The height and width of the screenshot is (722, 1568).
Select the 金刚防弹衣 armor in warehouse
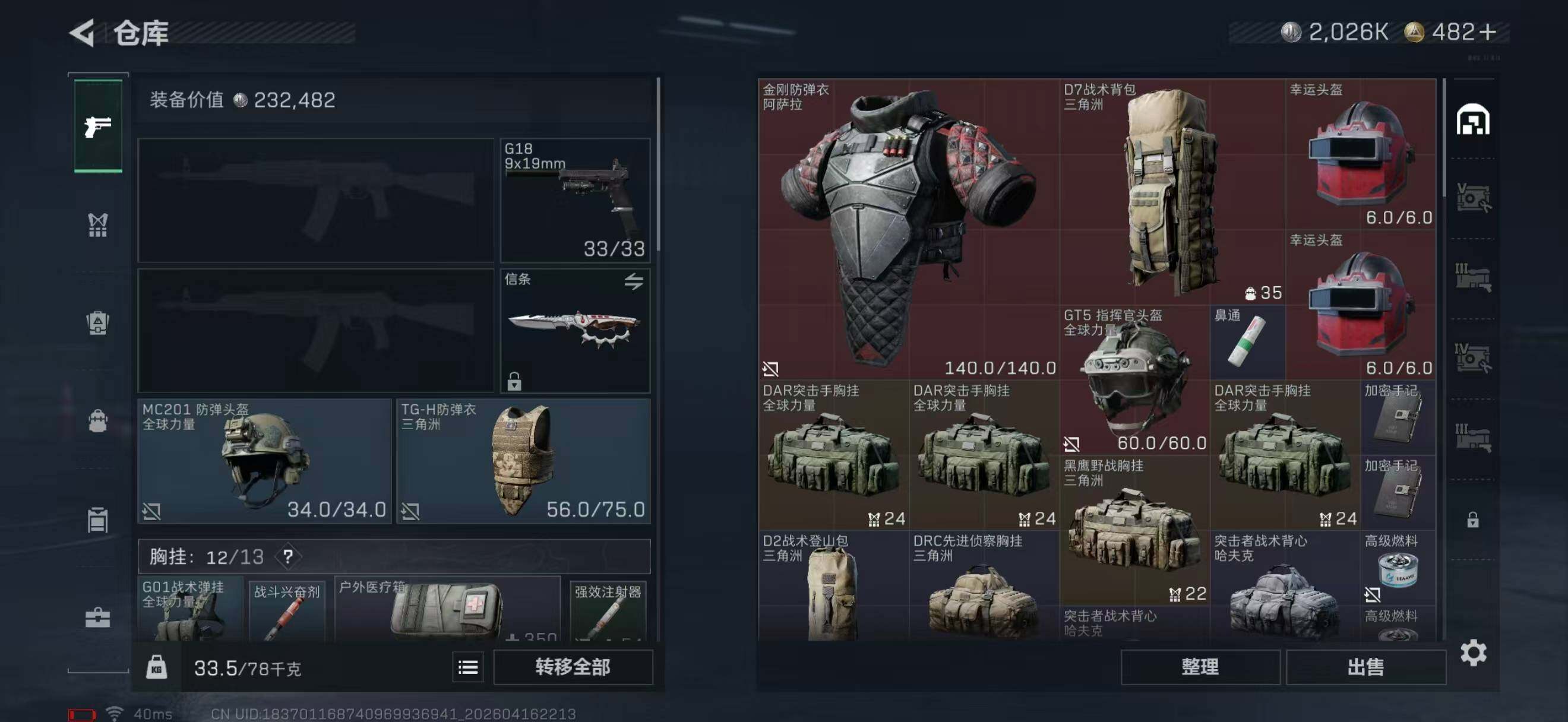pos(908,229)
